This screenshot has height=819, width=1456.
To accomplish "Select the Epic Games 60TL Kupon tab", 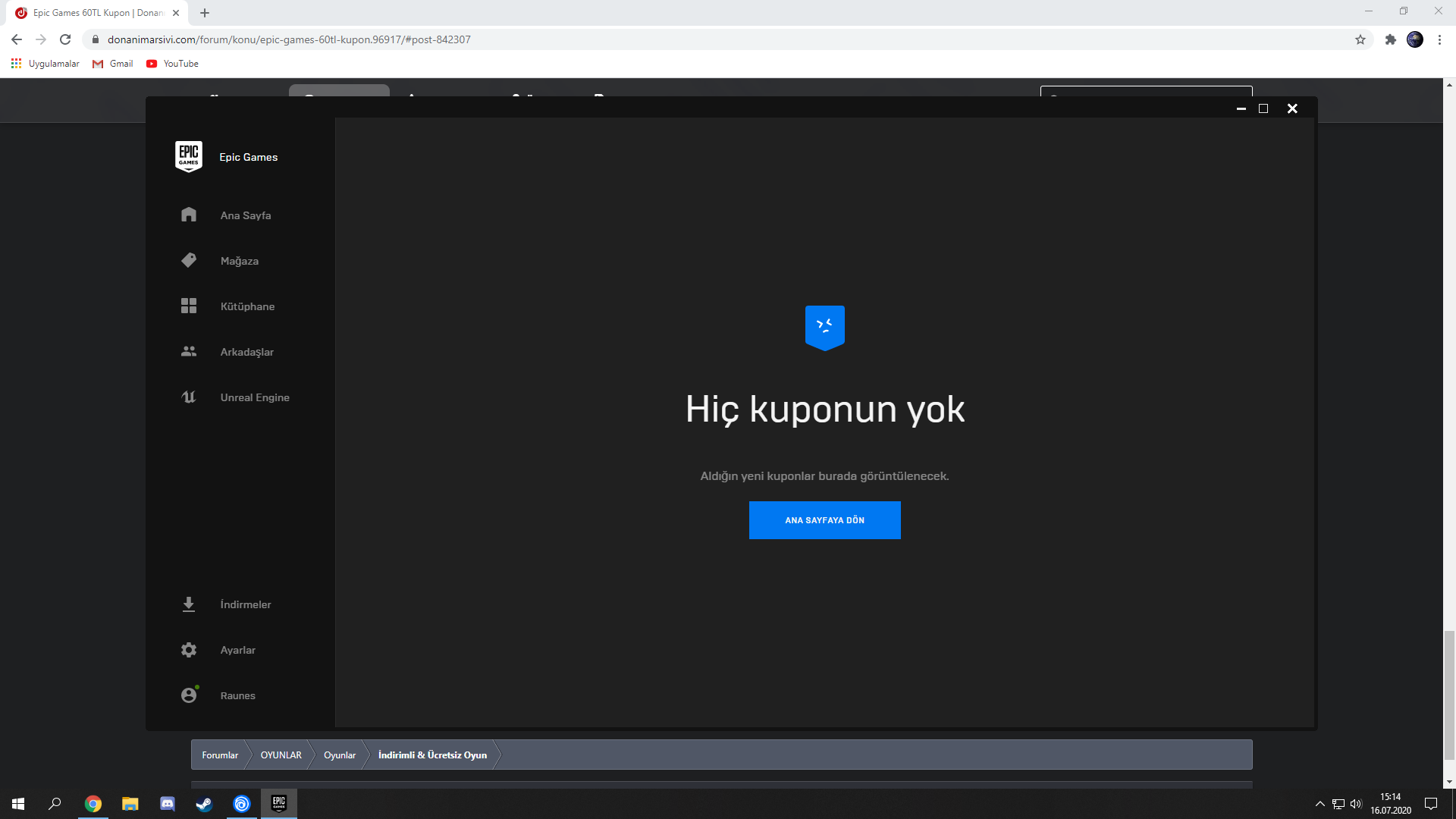I will 97,13.
